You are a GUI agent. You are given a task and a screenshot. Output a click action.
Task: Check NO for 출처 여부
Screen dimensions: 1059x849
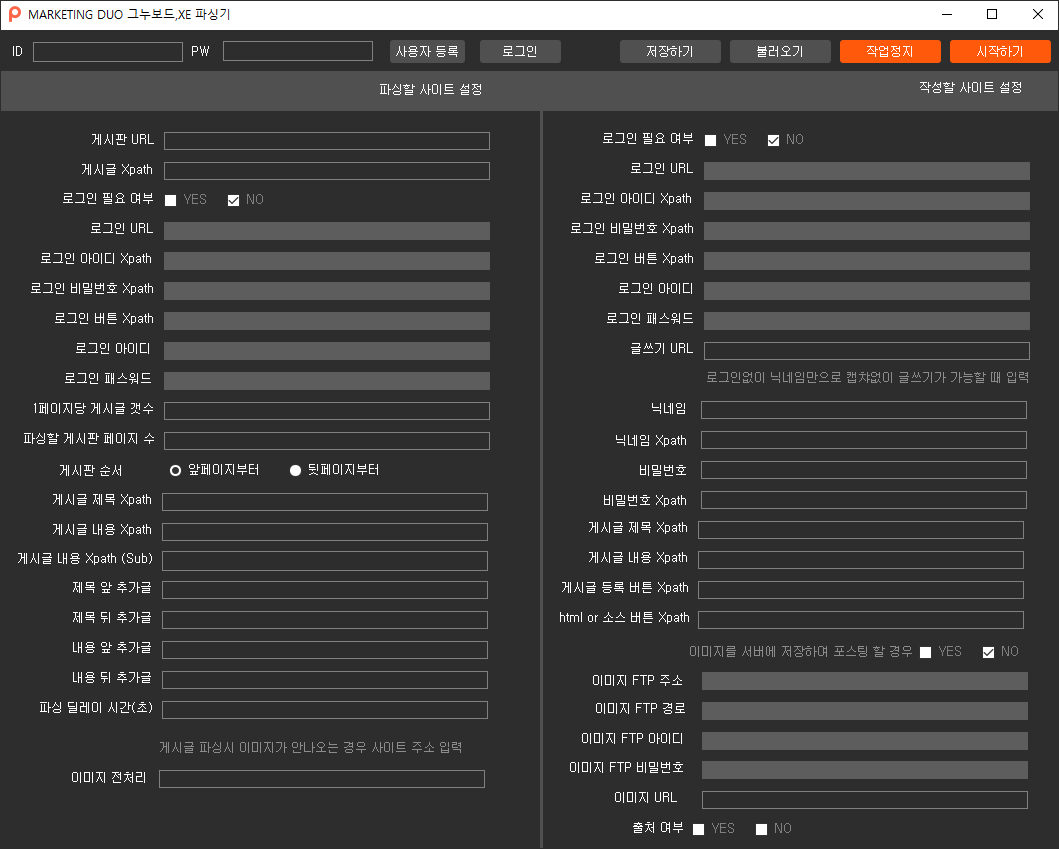click(761, 829)
